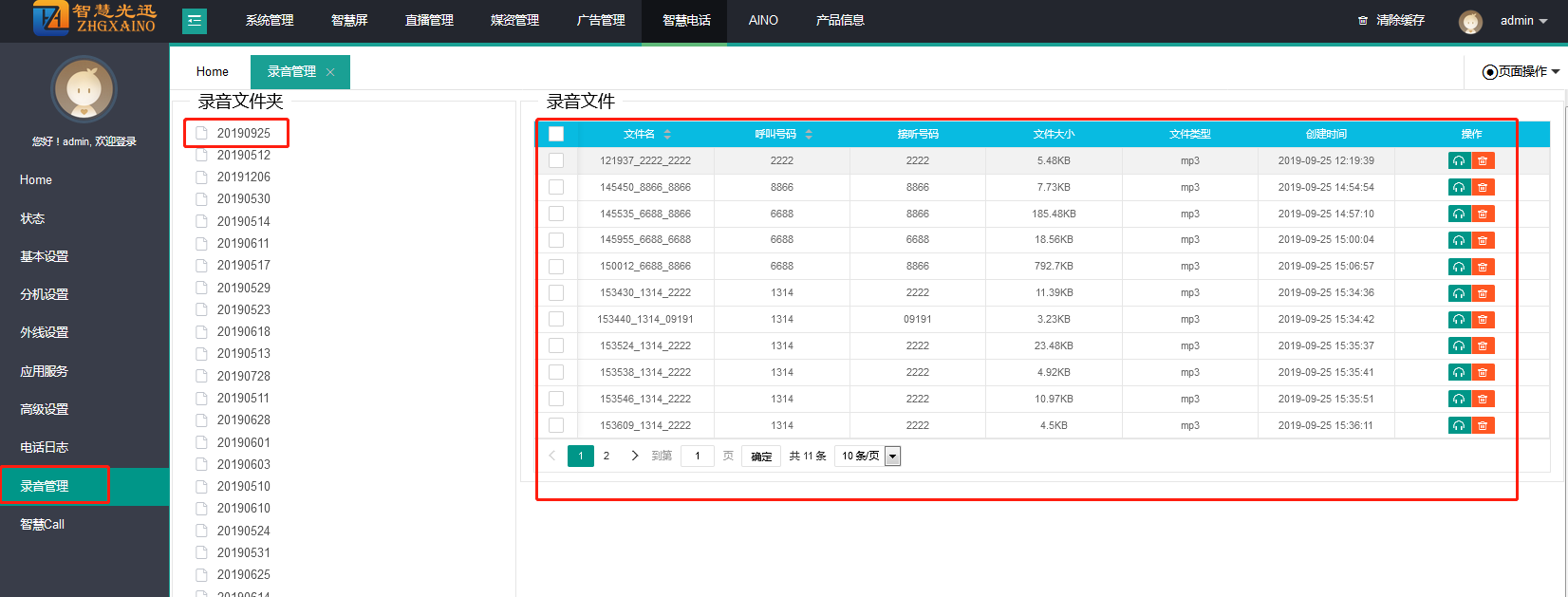Sort the table by 文件名 column arrows
1568x597 pixels.
coord(667,134)
